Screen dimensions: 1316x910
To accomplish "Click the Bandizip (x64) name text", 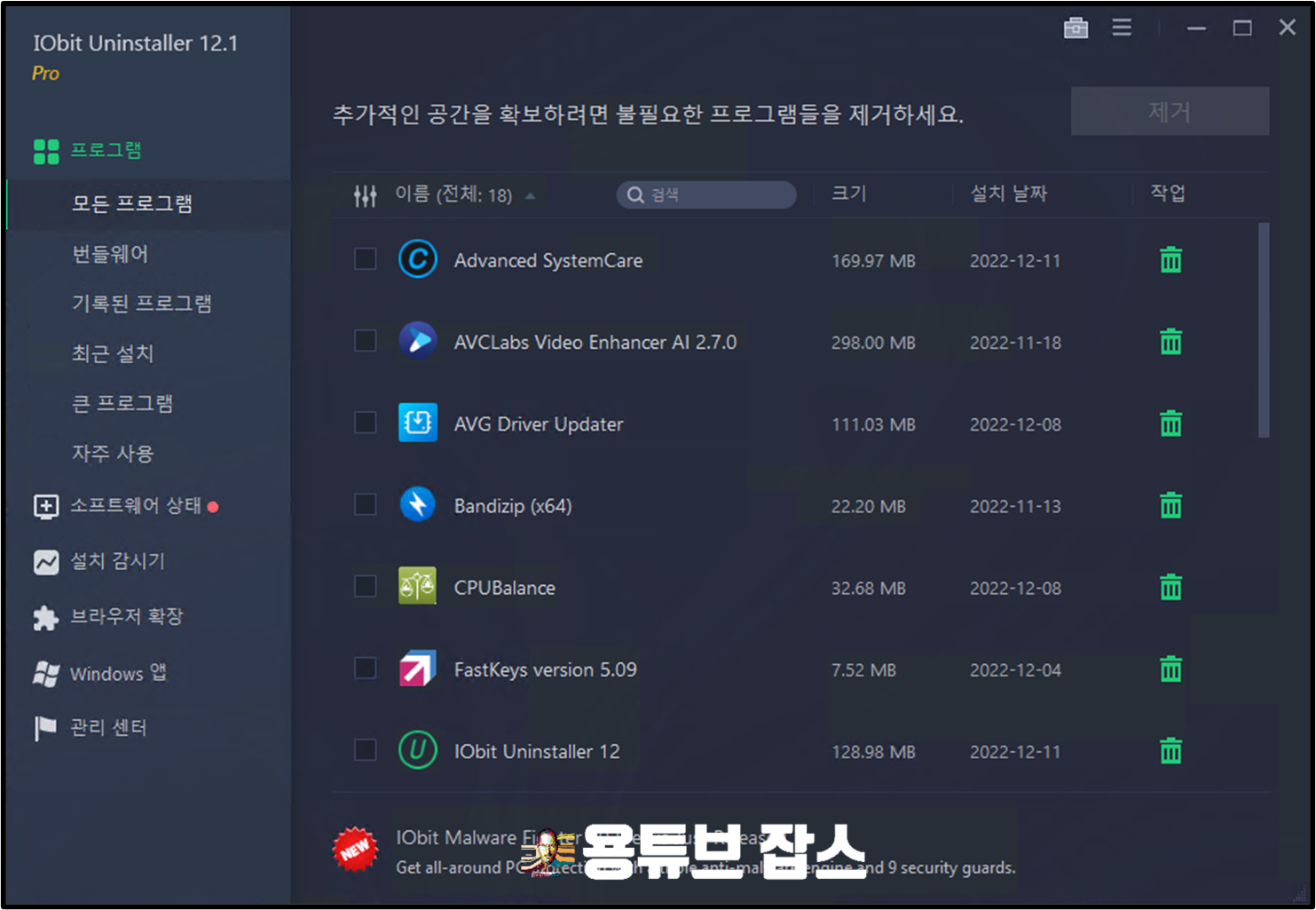I will [x=513, y=506].
